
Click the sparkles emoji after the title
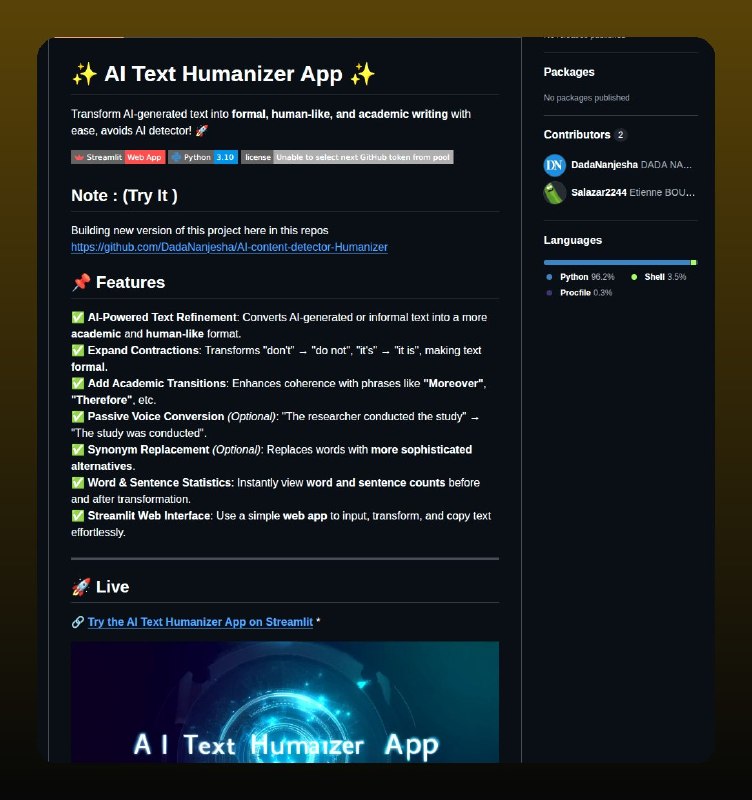pyautogui.click(x=362, y=74)
